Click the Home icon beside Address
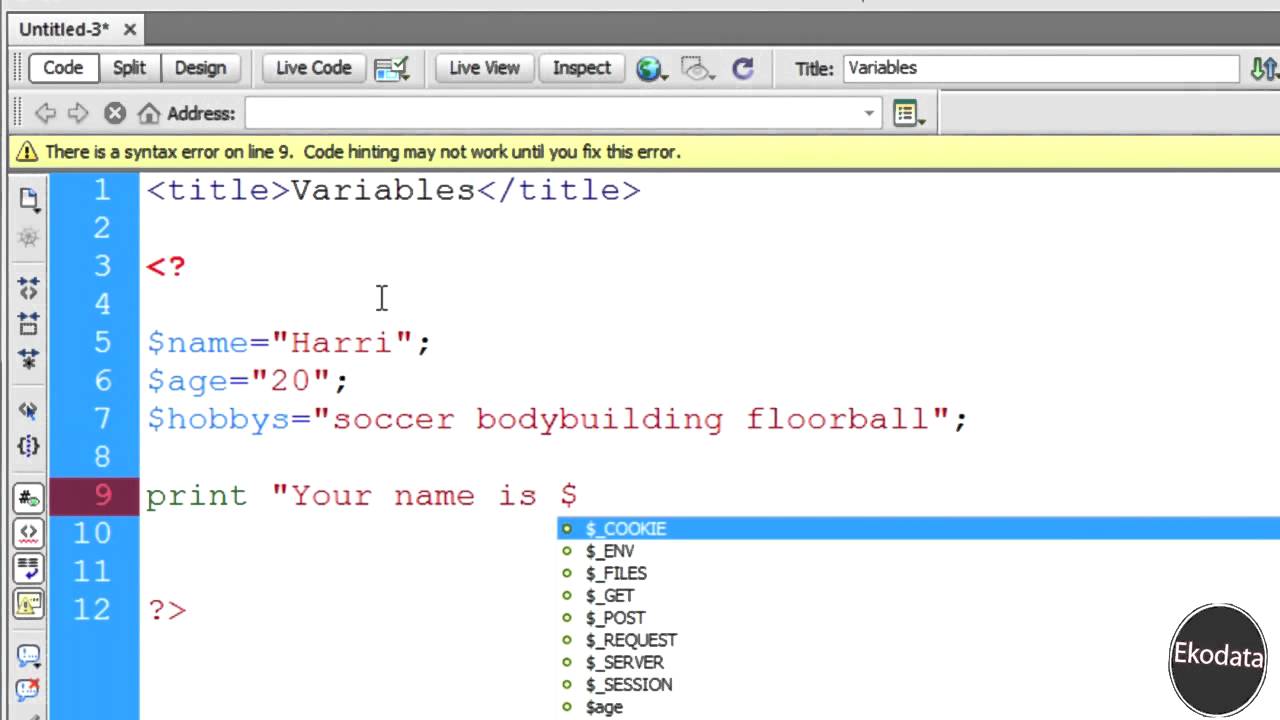The image size is (1280, 720). 149,113
